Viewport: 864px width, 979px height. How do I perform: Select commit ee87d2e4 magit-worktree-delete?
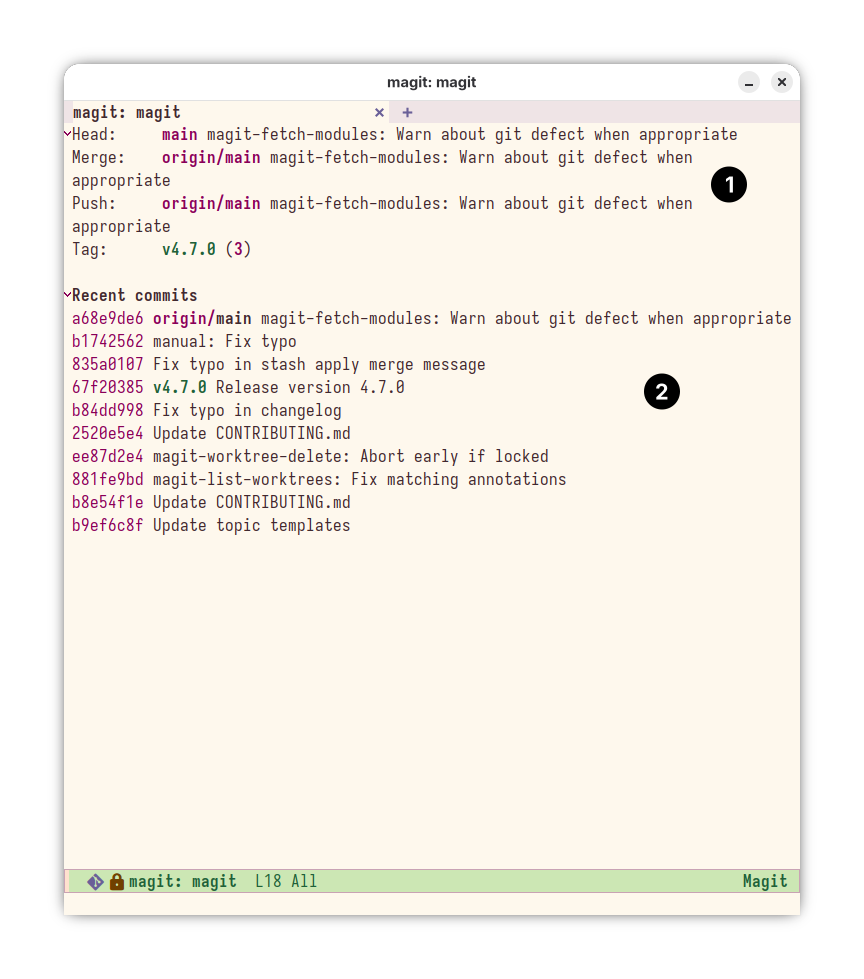(x=310, y=456)
